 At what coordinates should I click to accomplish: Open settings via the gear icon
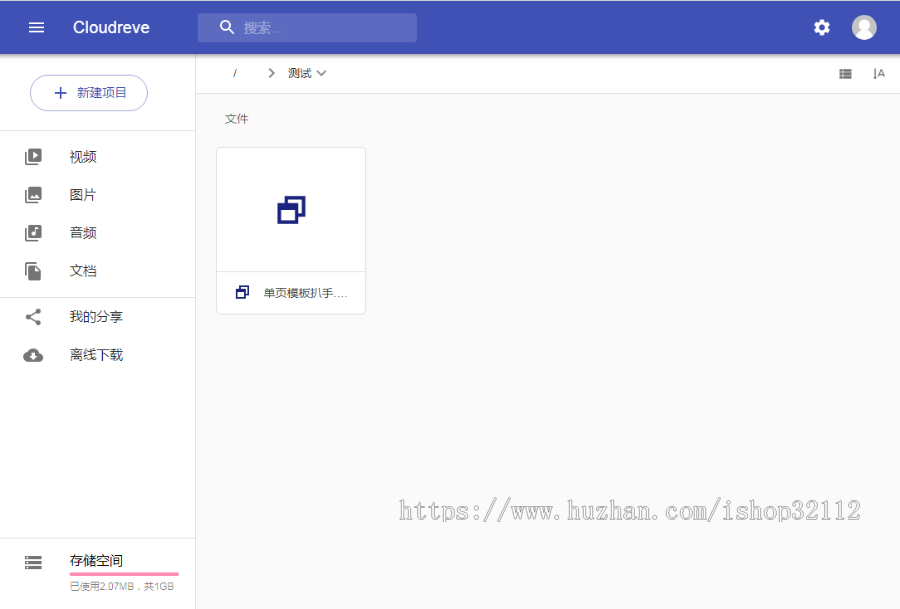coord(822,28)
